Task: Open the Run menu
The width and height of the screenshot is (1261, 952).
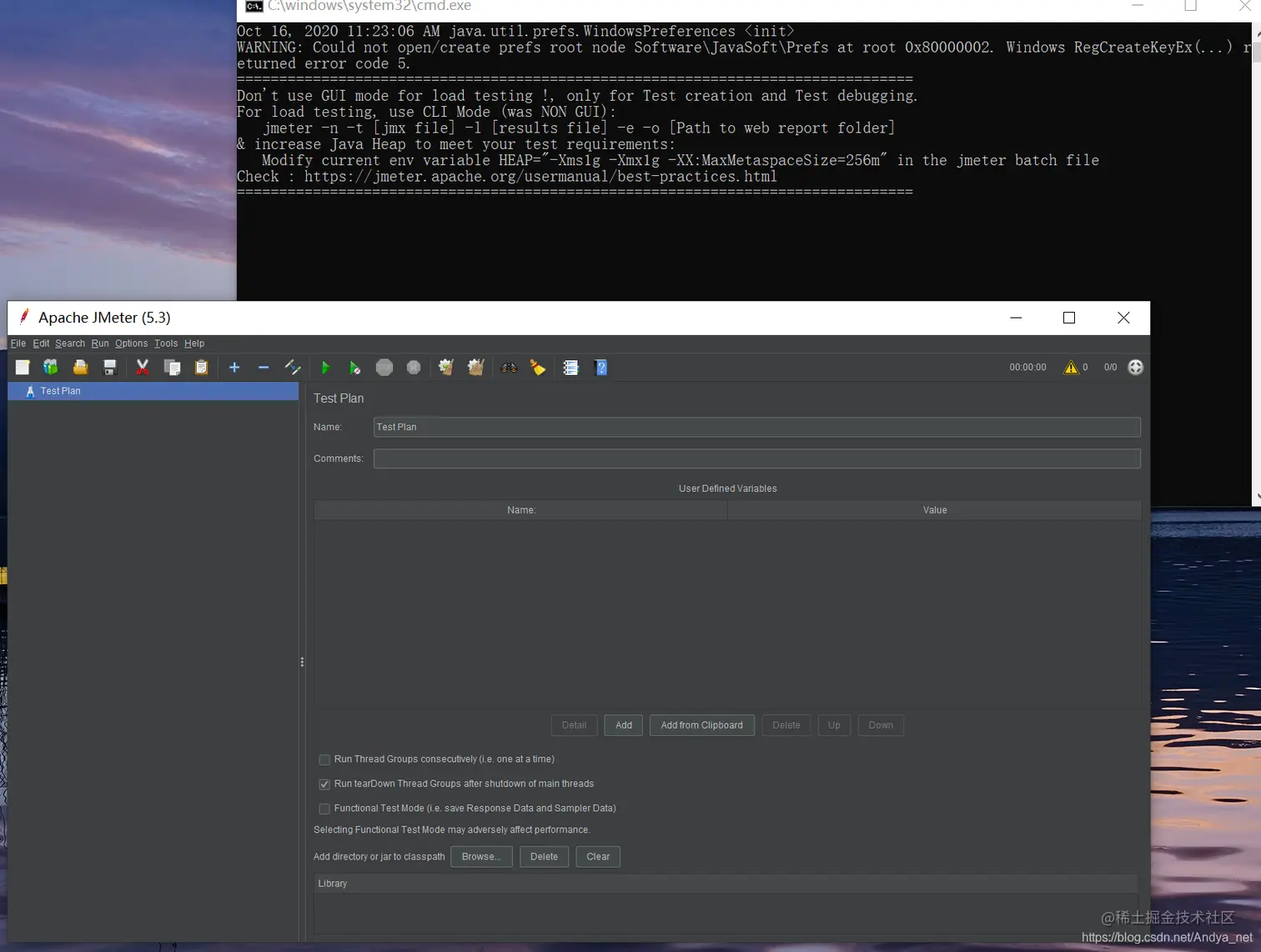Action: [100, 343]
